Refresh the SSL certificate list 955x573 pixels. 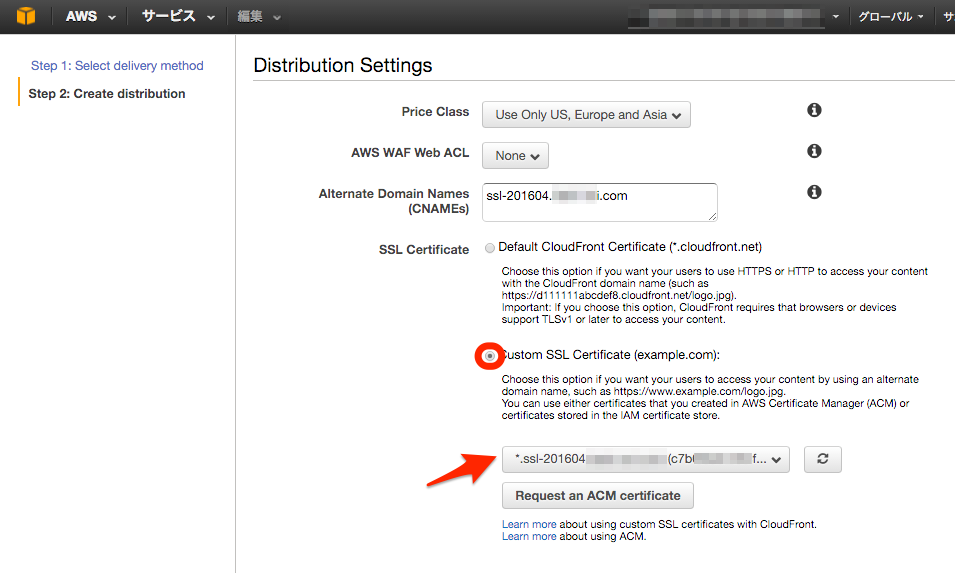[x=822, y=459]
